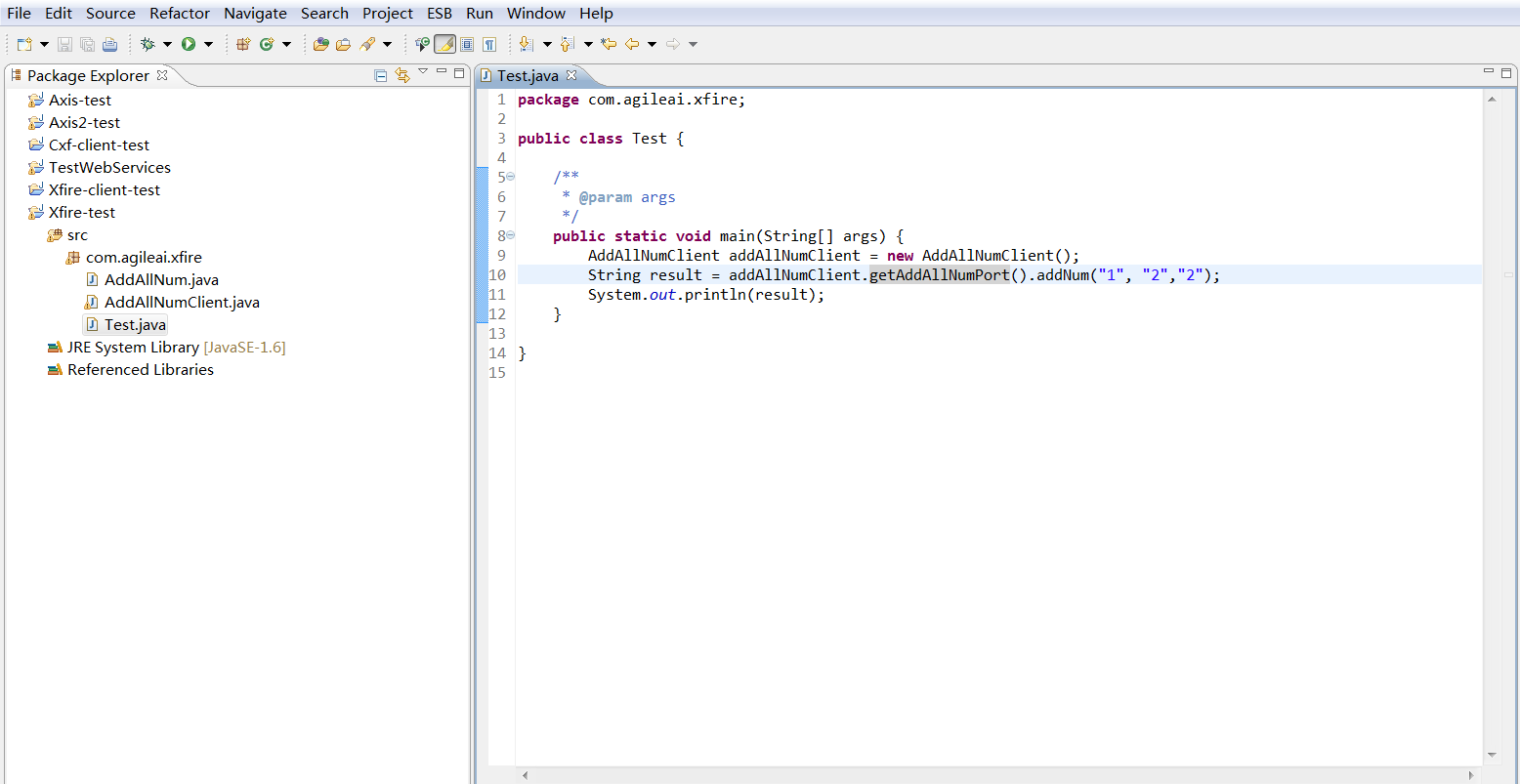Screen dimensions: 1520x784
Task: Open the Package Explorer view menu triangle
Action: [x=423, y=71]
